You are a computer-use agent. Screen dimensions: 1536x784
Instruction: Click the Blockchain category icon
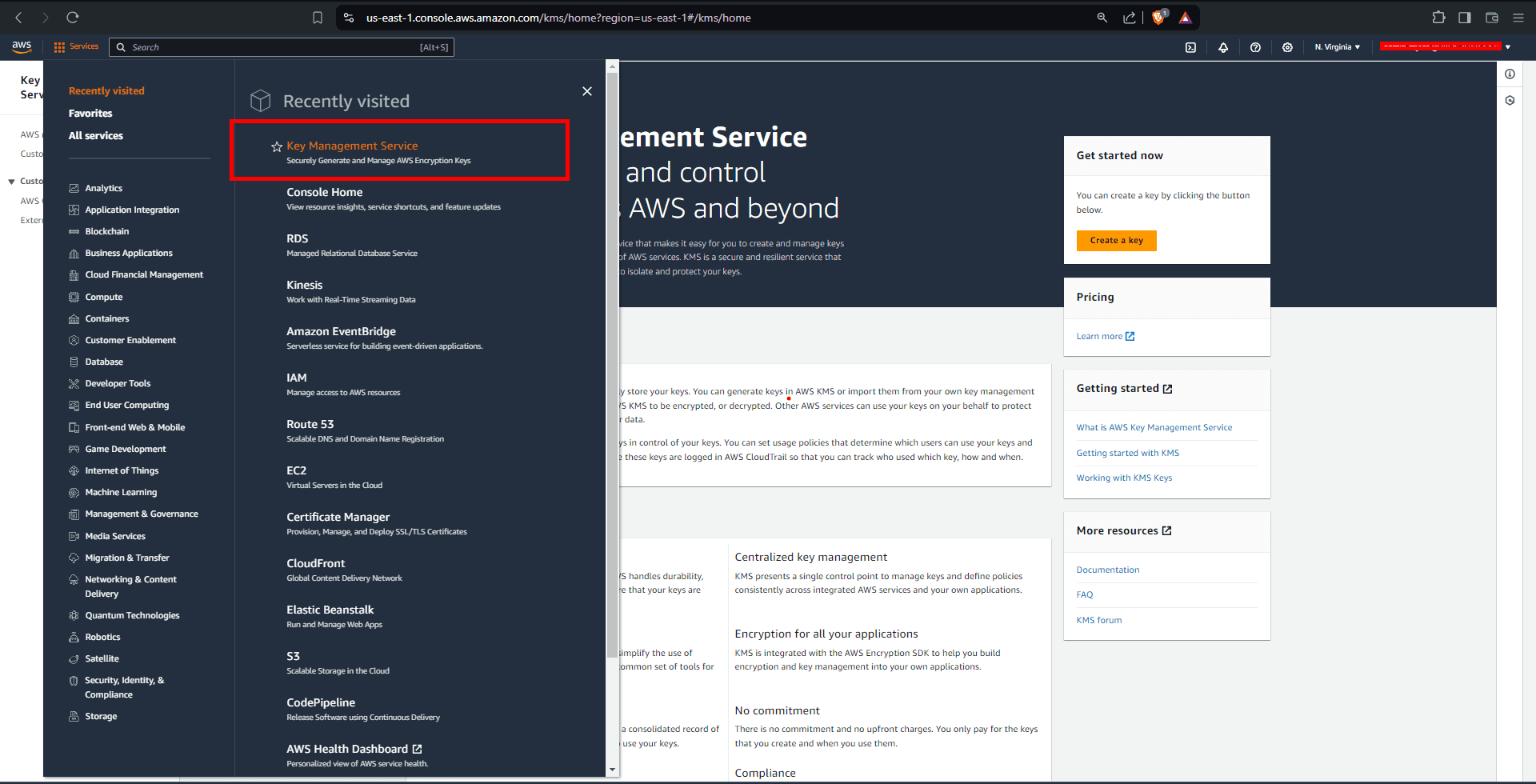tap(74, 232)
